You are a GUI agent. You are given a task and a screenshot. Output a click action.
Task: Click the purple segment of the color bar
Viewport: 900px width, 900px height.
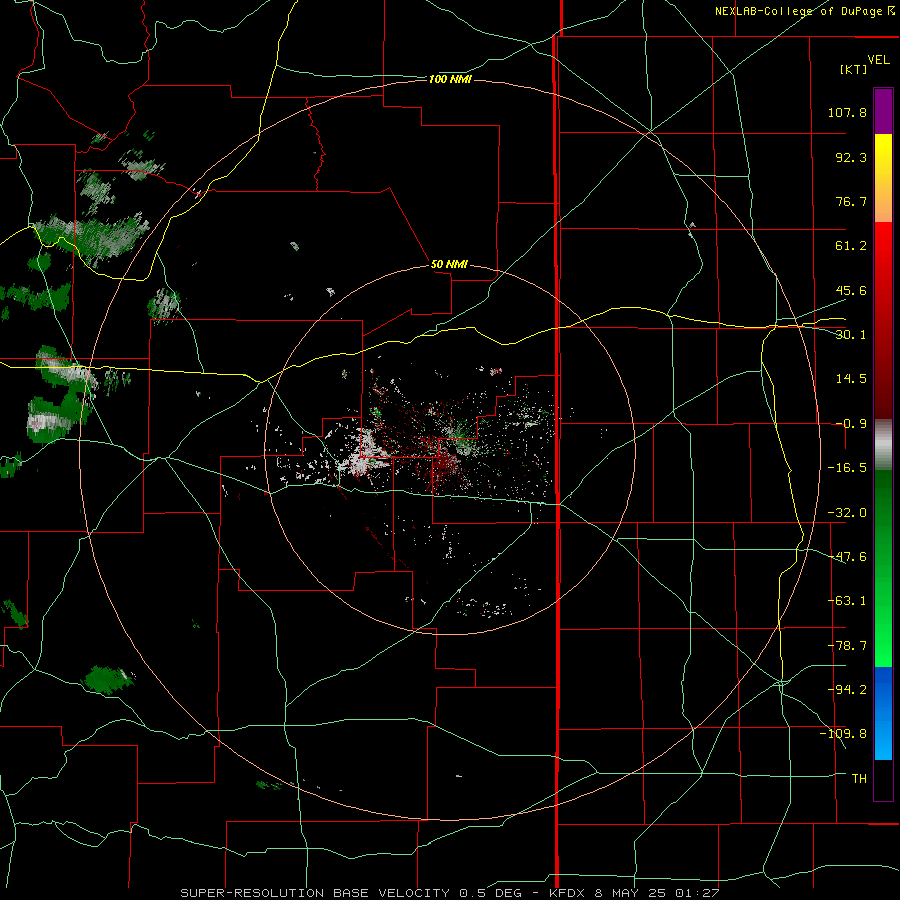[x=883, y=111]
